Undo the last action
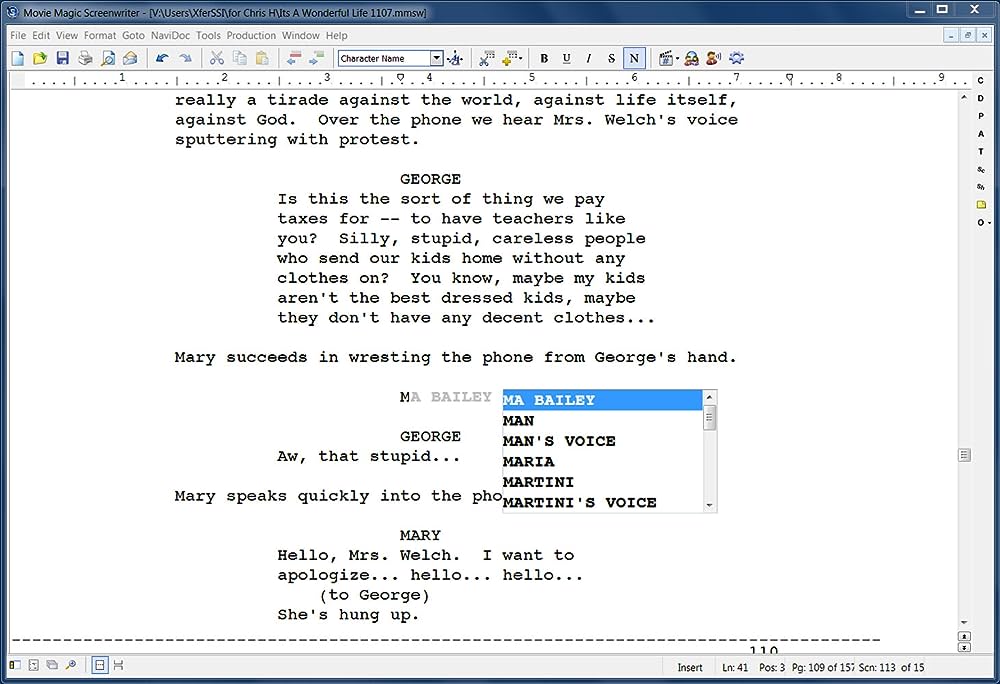Image resolution: width=1000 pixels, height=684 pixels. (x=162, y=59)
